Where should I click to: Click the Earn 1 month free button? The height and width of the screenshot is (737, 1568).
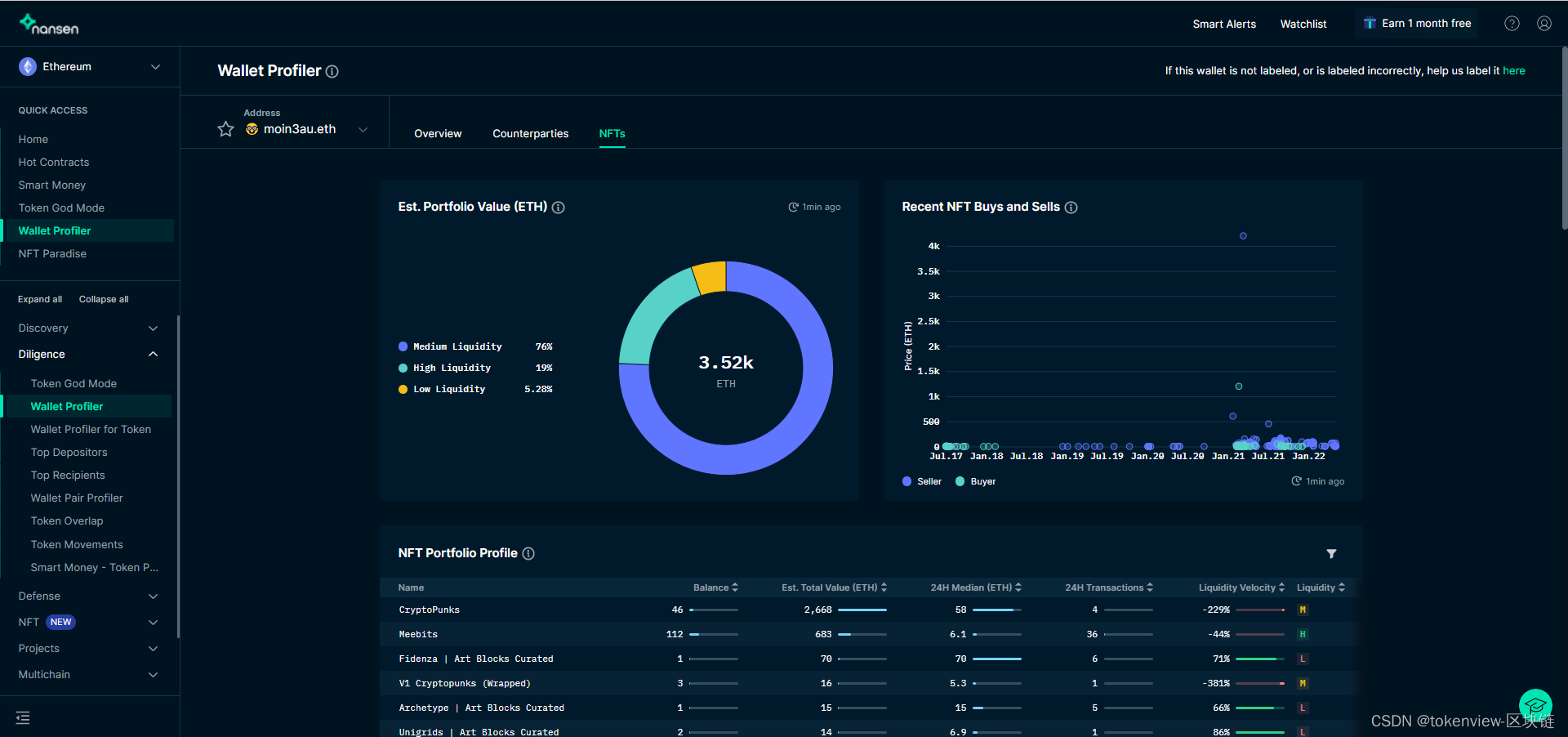click(1418, 24)
